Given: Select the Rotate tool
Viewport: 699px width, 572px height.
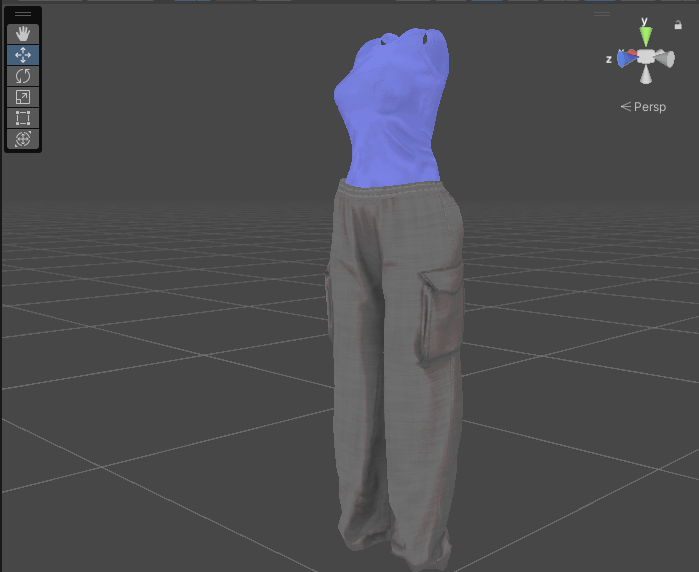Looking at the screenshot, I should click(23, 76).
